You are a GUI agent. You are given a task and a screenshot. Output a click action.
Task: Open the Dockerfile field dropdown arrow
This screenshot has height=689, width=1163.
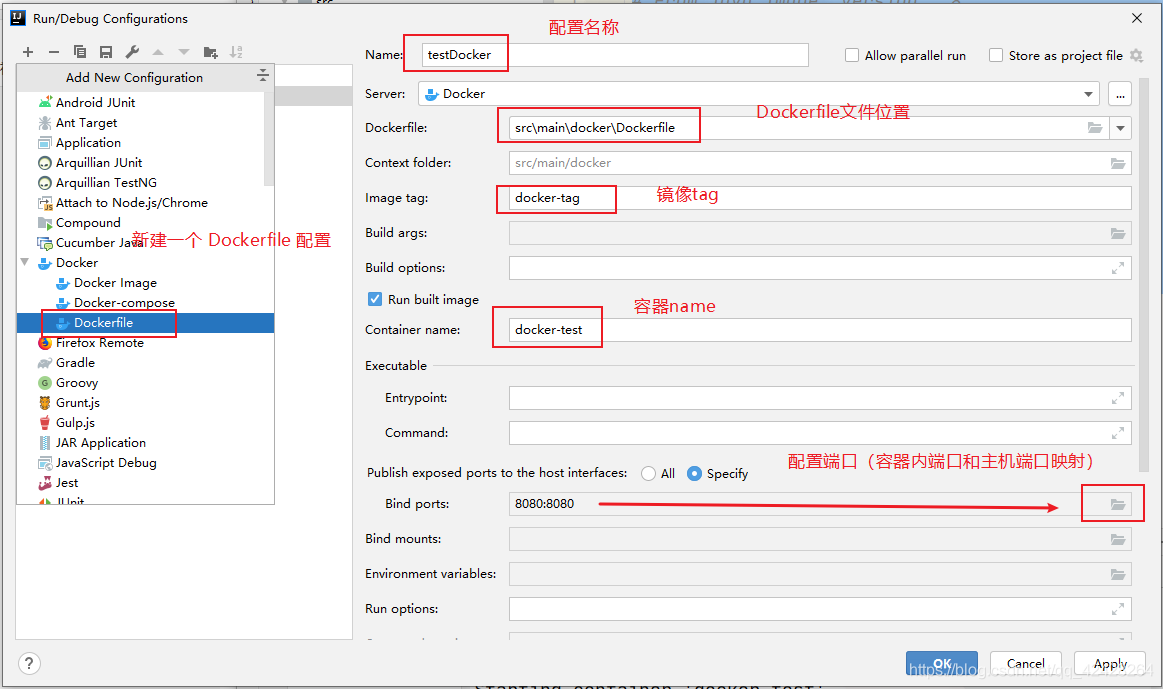pyautogui.click(x=1120, y=126)
